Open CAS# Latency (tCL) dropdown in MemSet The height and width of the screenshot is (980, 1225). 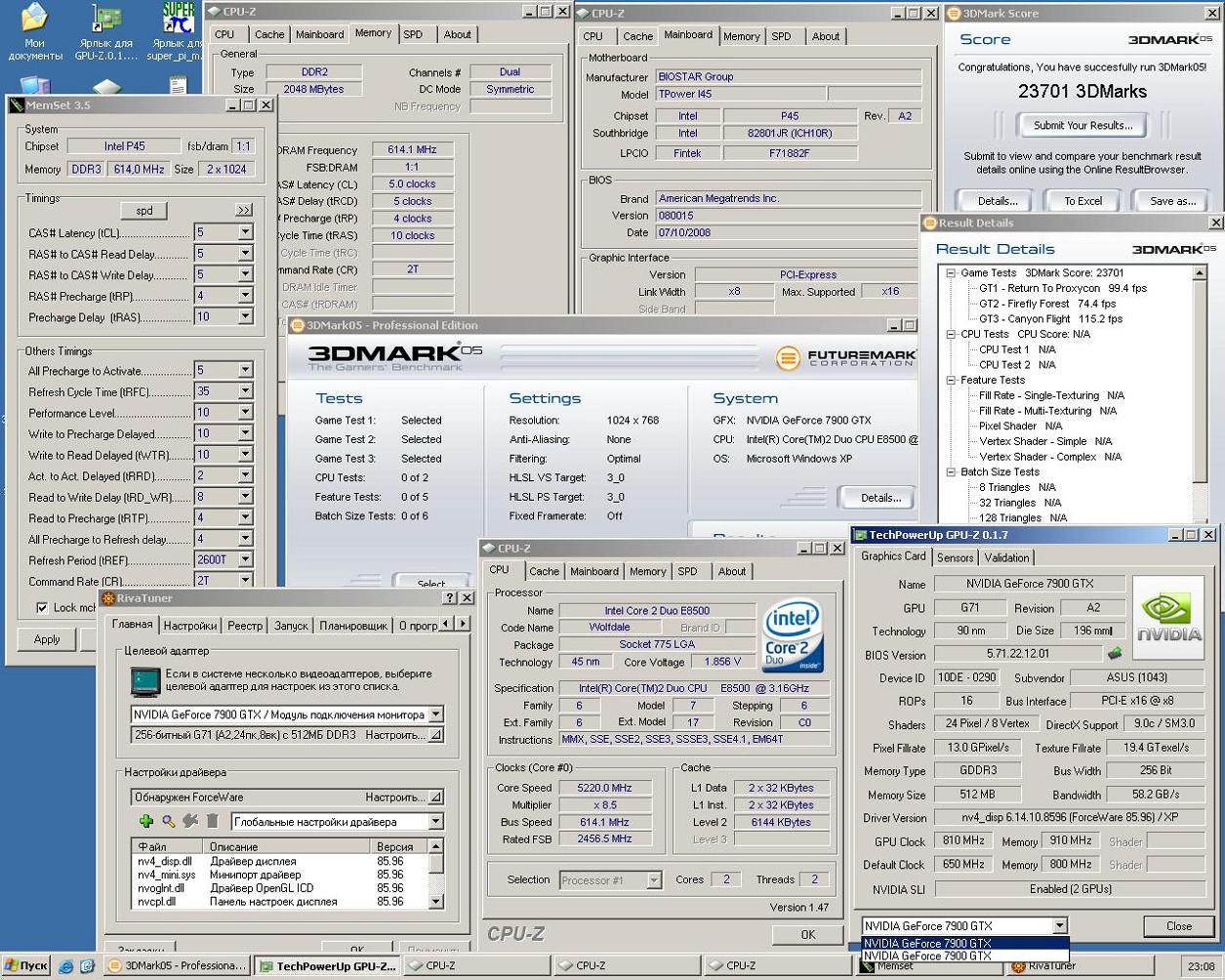pyautogui.click(x=245, y=232)
